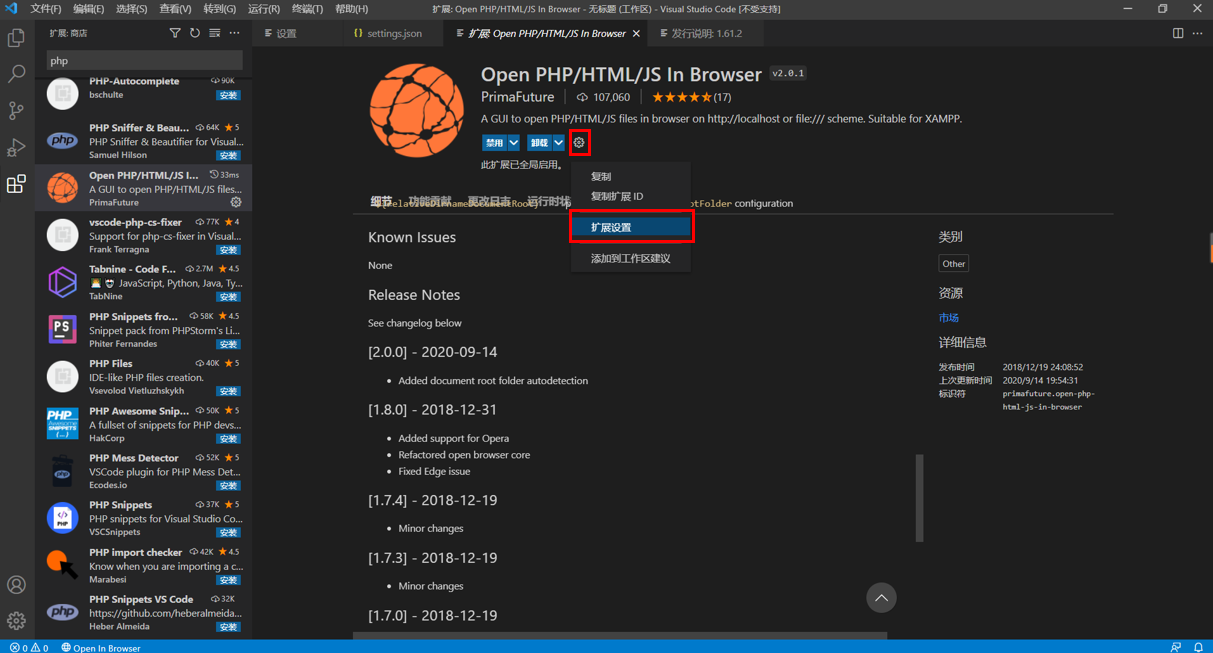Viewport: 1213px width, 653px height.
Task: Open the Source Control view
Action: [16, 111]
